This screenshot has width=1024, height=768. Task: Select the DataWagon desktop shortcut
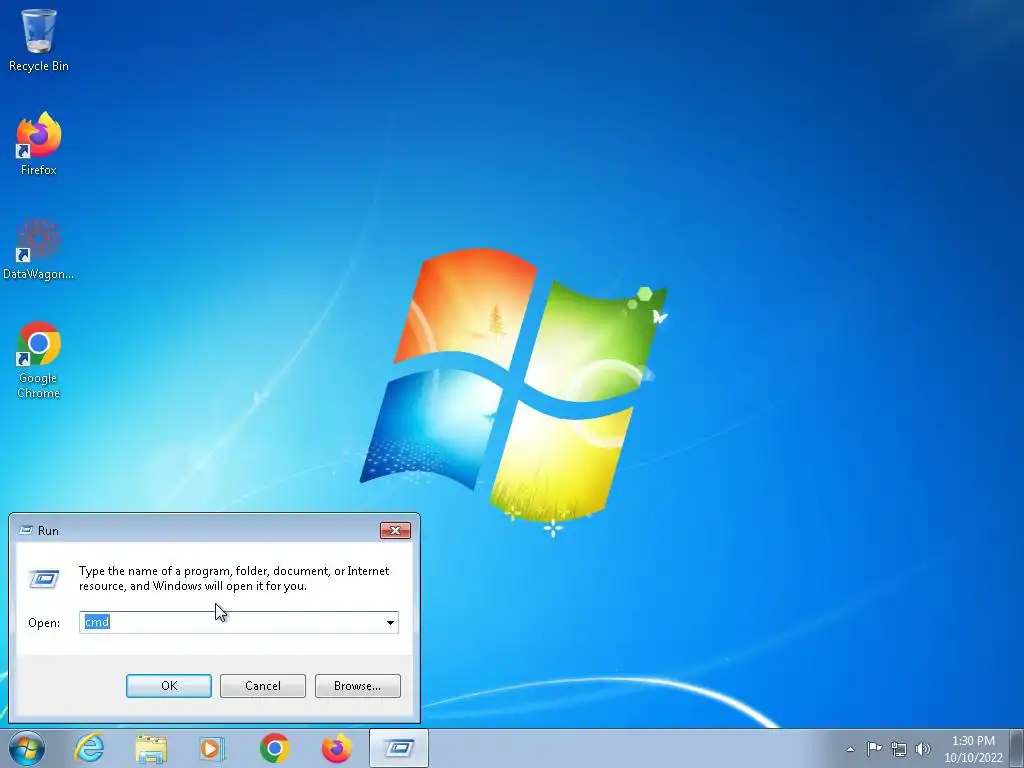pyautogui.click(x=39, y=249)
